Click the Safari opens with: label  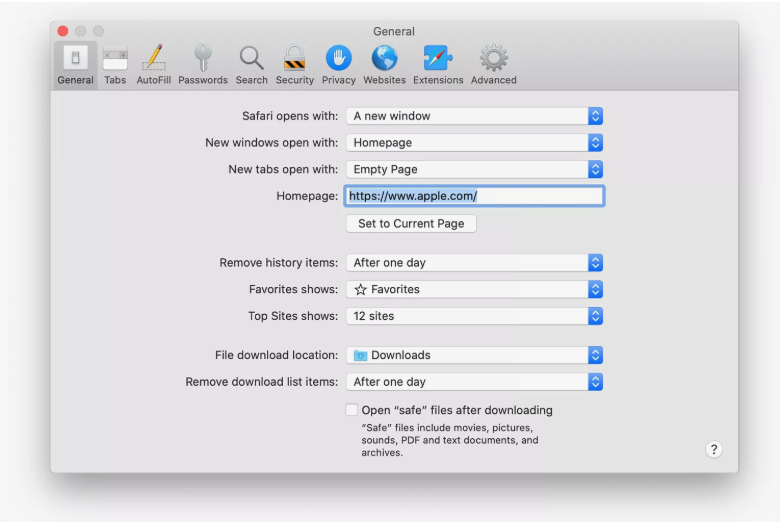290,116
